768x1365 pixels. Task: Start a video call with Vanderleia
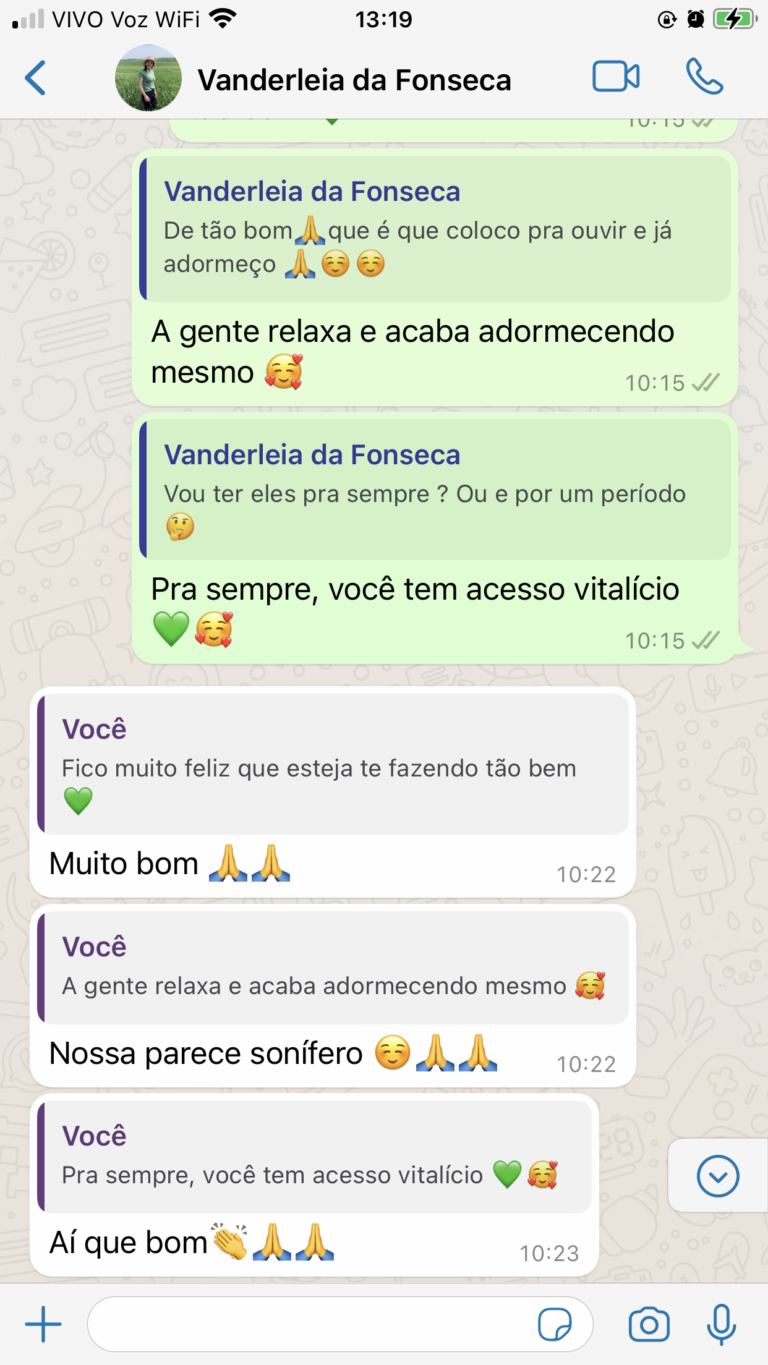click(616, 77)
